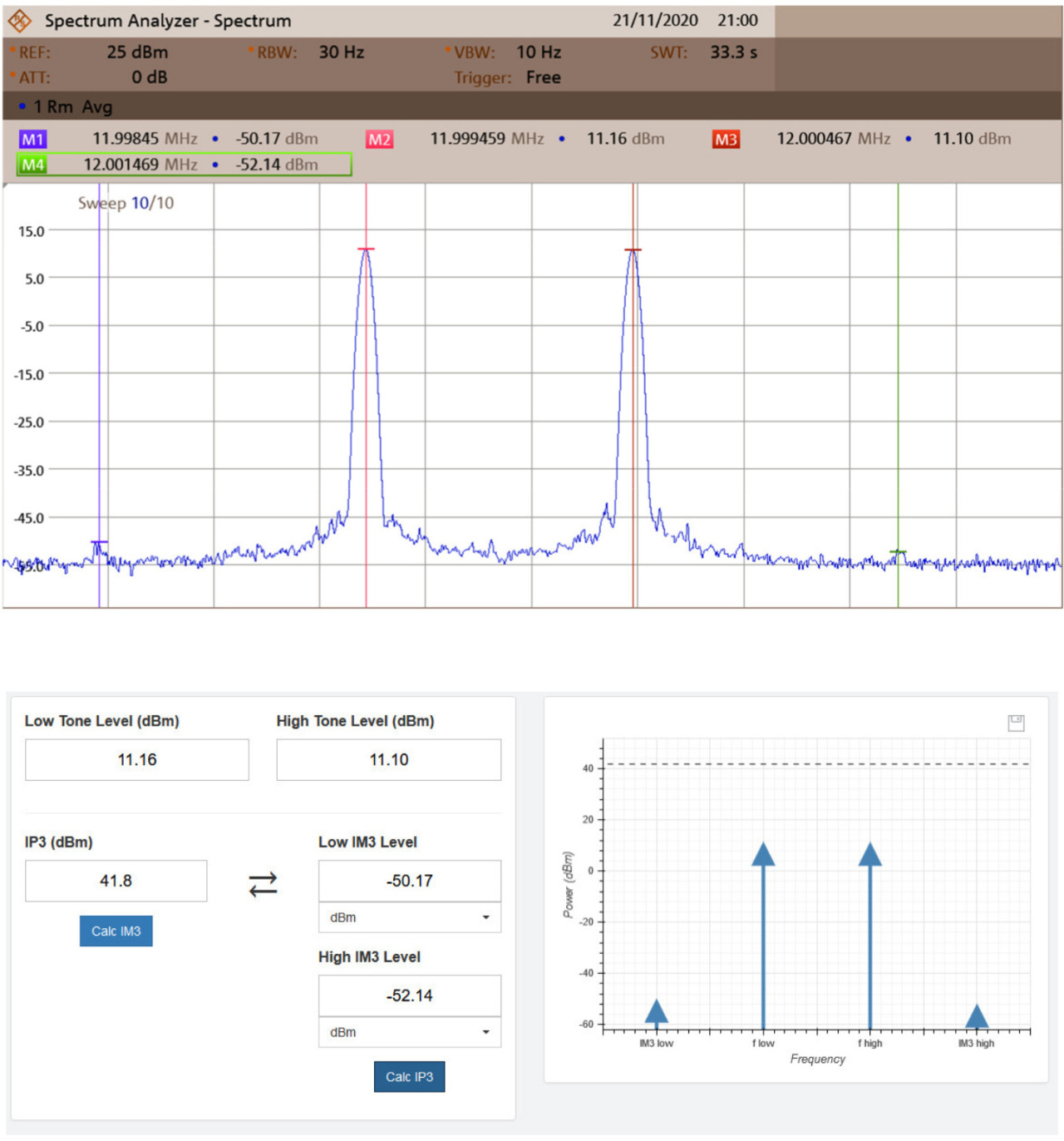Open the Low IM3 Level unit dropdown
This screenshot has height=1141, width=1064.
(x=409, y=917)
